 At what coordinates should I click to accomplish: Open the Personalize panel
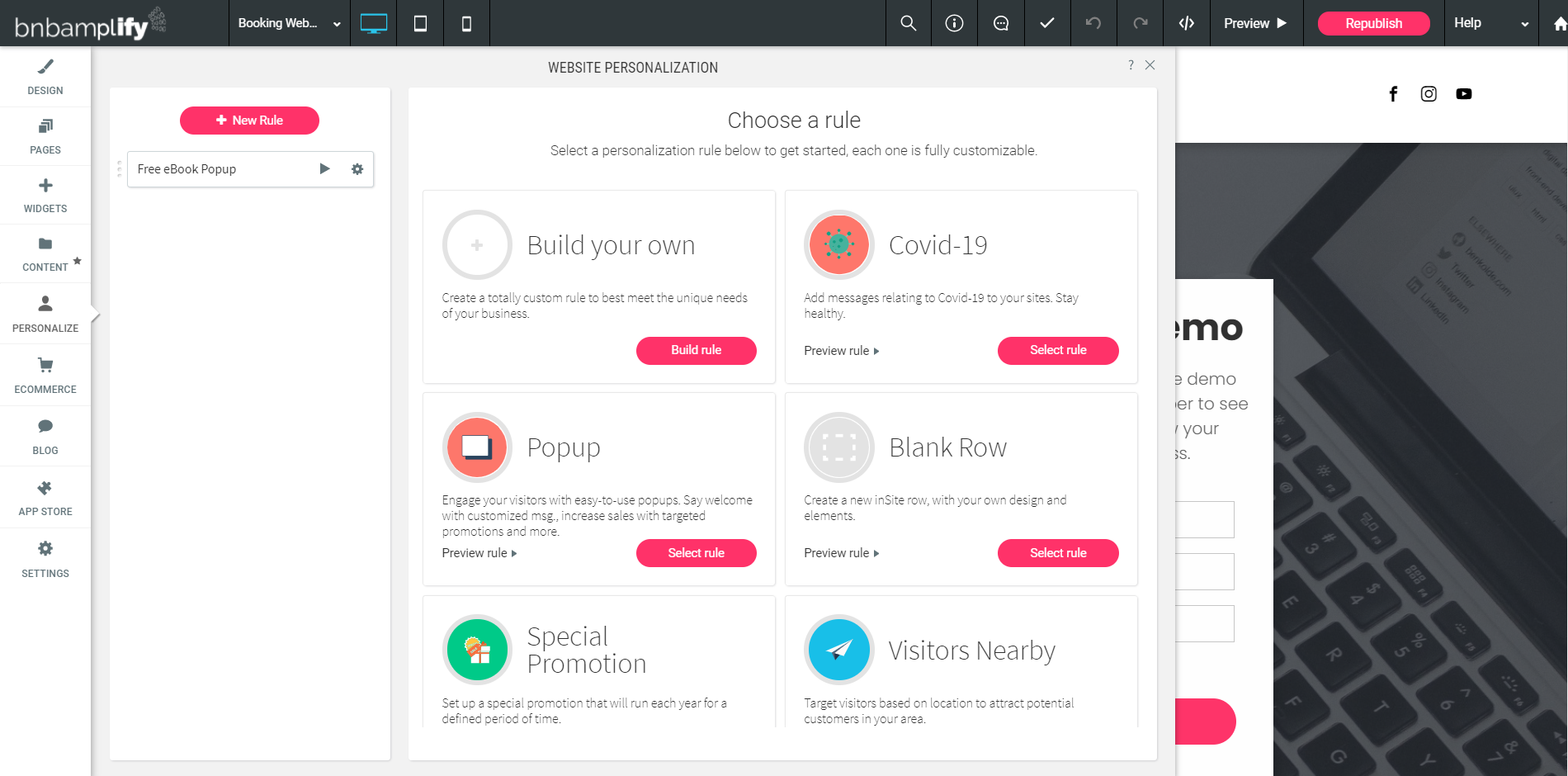click(45, 314)
